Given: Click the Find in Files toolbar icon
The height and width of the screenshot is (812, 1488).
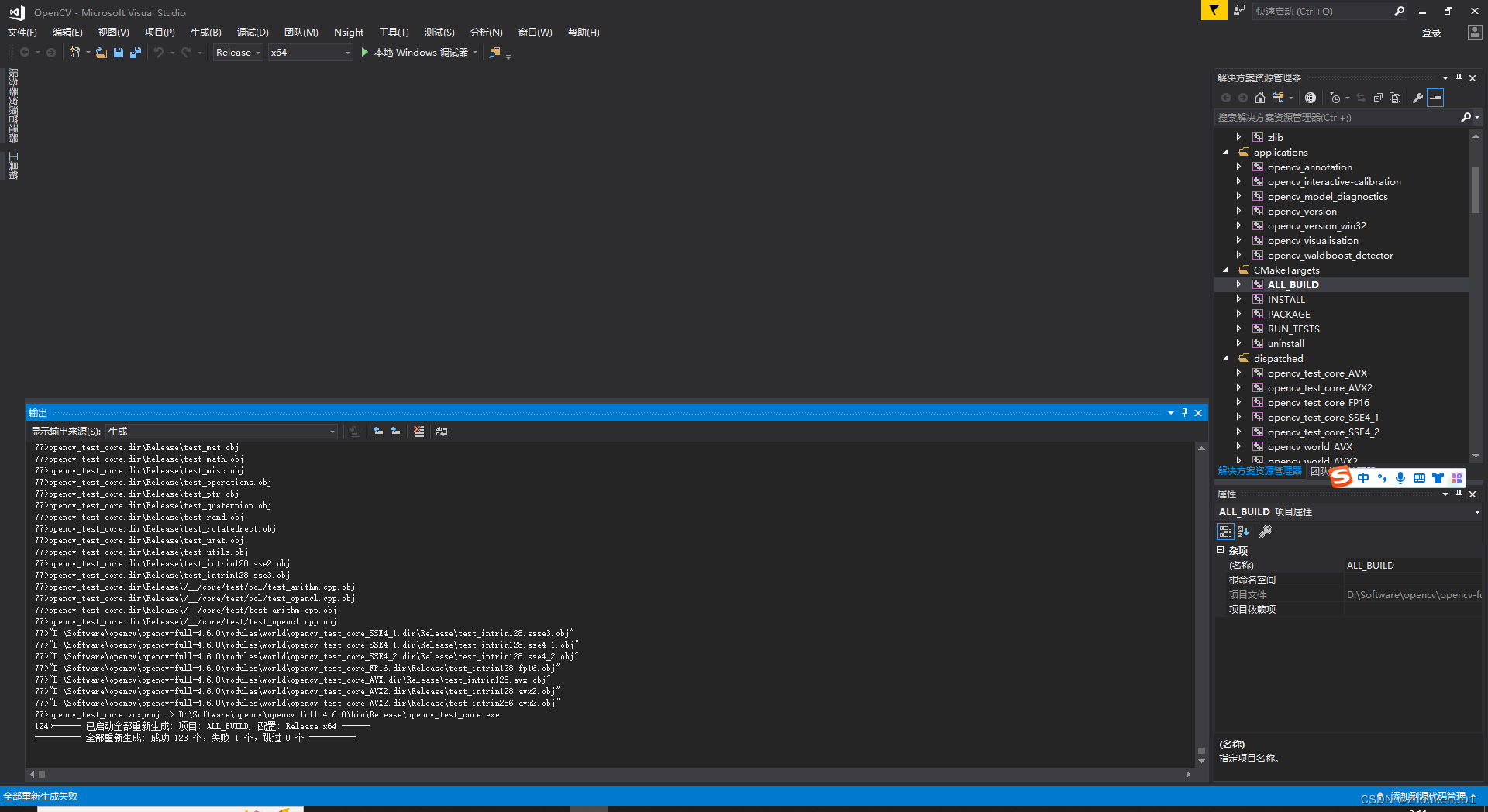Looking at the screenshot, I should (494, 52).
